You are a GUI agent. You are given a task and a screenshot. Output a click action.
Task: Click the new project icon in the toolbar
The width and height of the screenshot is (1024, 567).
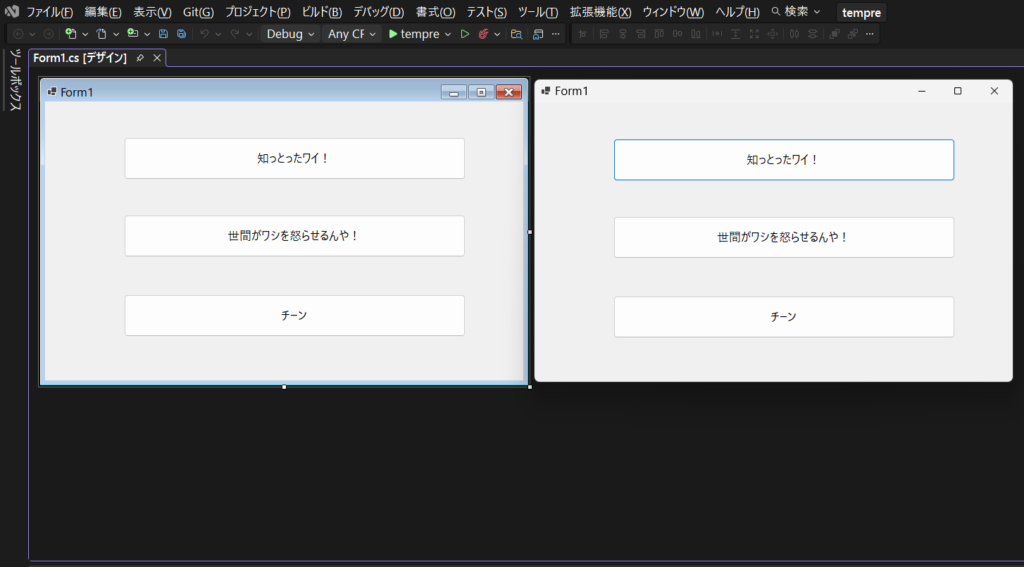(71, 34)
